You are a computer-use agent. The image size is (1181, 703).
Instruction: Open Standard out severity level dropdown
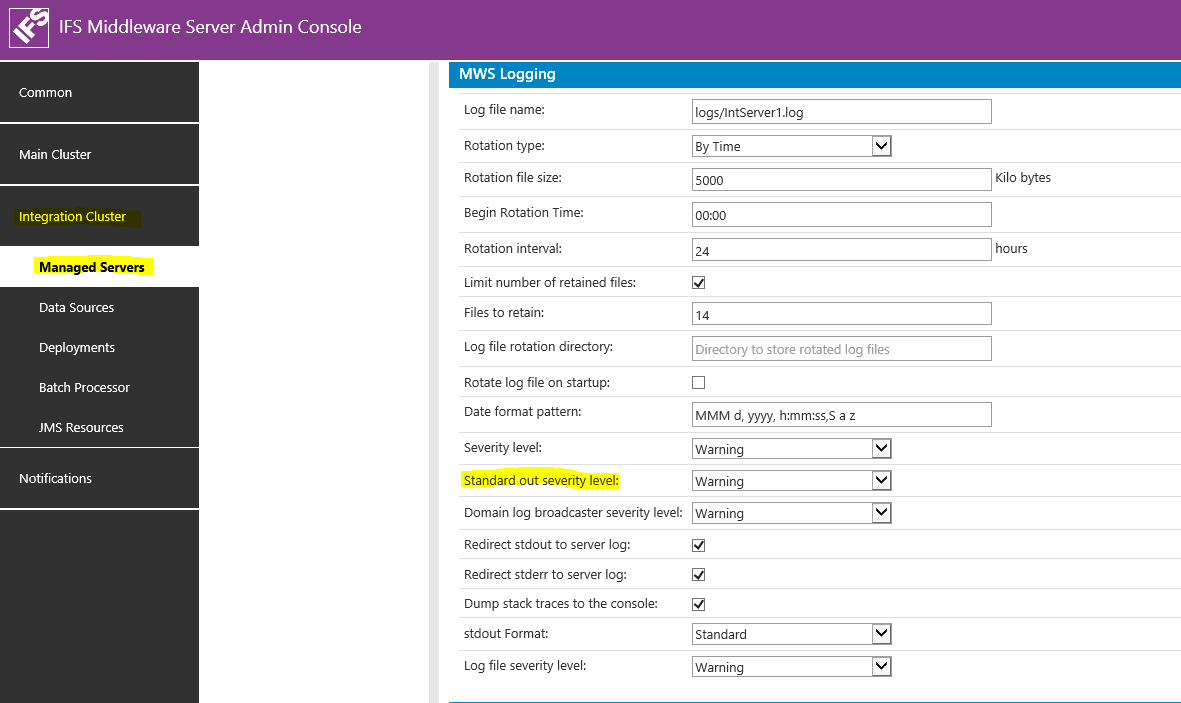[x=792, y=481]
